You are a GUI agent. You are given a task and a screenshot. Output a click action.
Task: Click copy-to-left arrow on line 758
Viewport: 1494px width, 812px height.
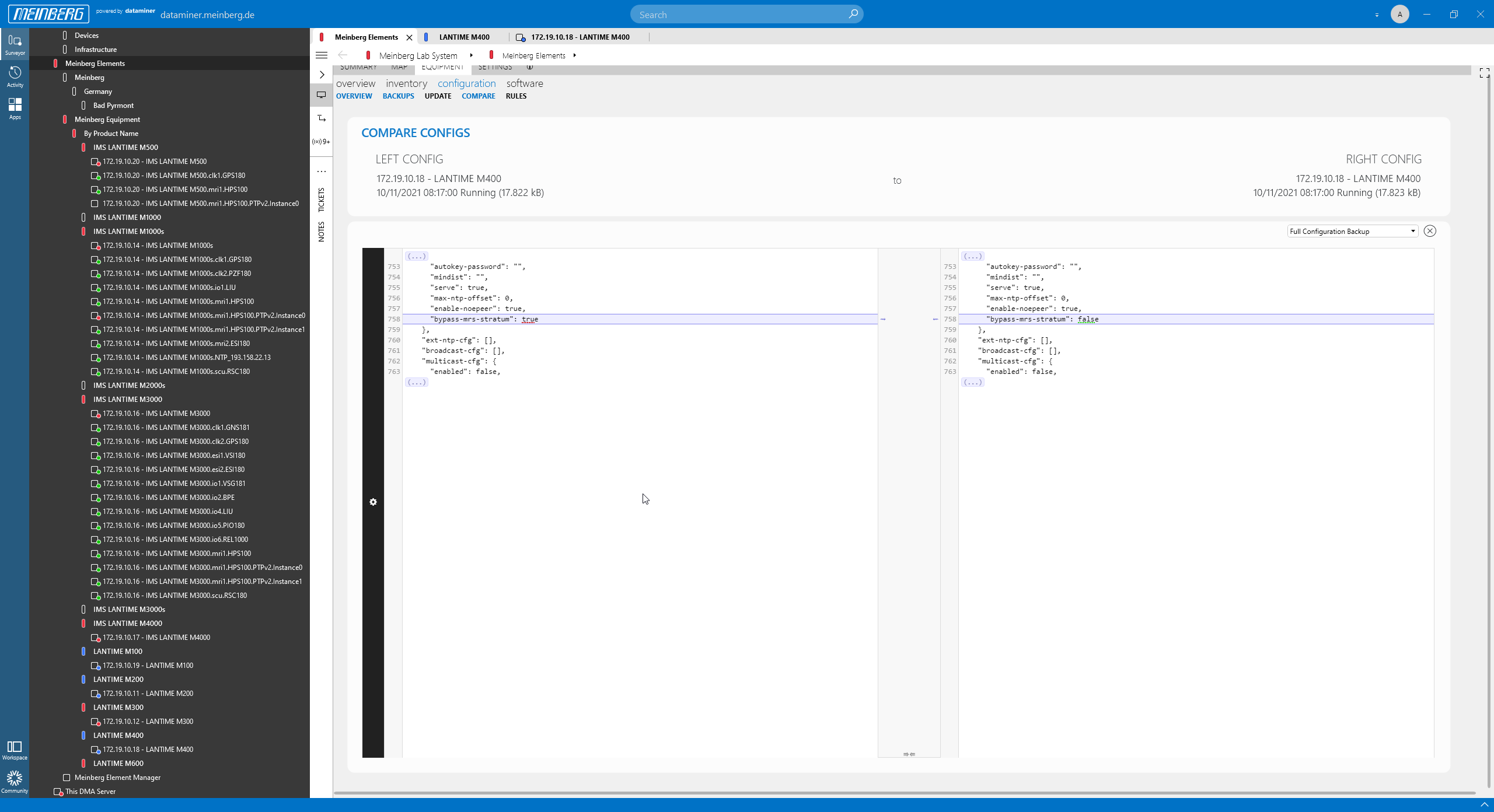click(936, 319)
